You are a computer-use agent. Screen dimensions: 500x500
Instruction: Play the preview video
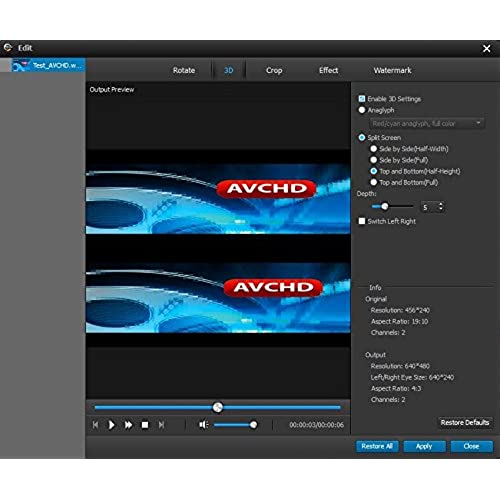coord(111,425)
